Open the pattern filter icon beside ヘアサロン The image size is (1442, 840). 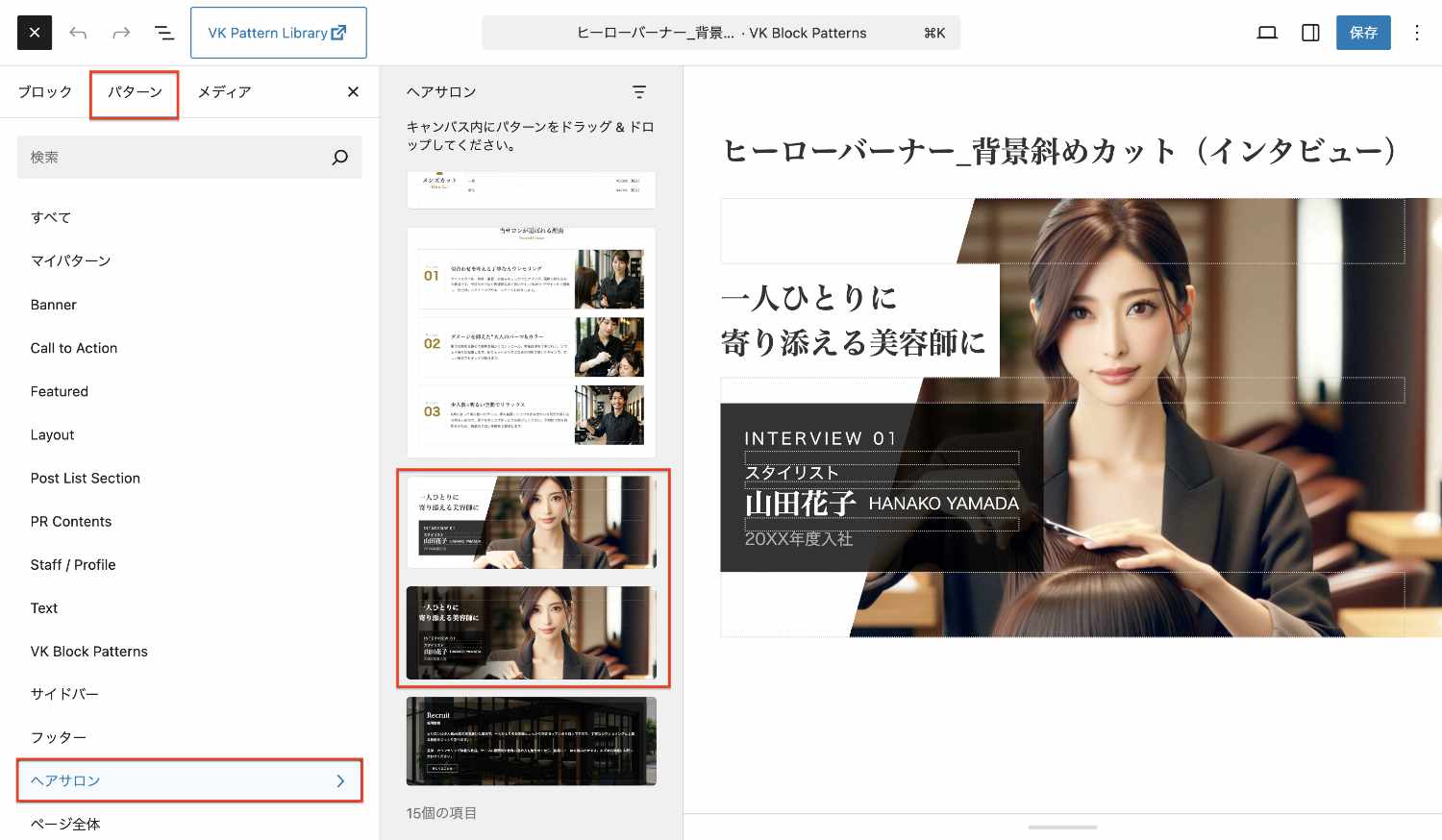(x=639, y=92)
